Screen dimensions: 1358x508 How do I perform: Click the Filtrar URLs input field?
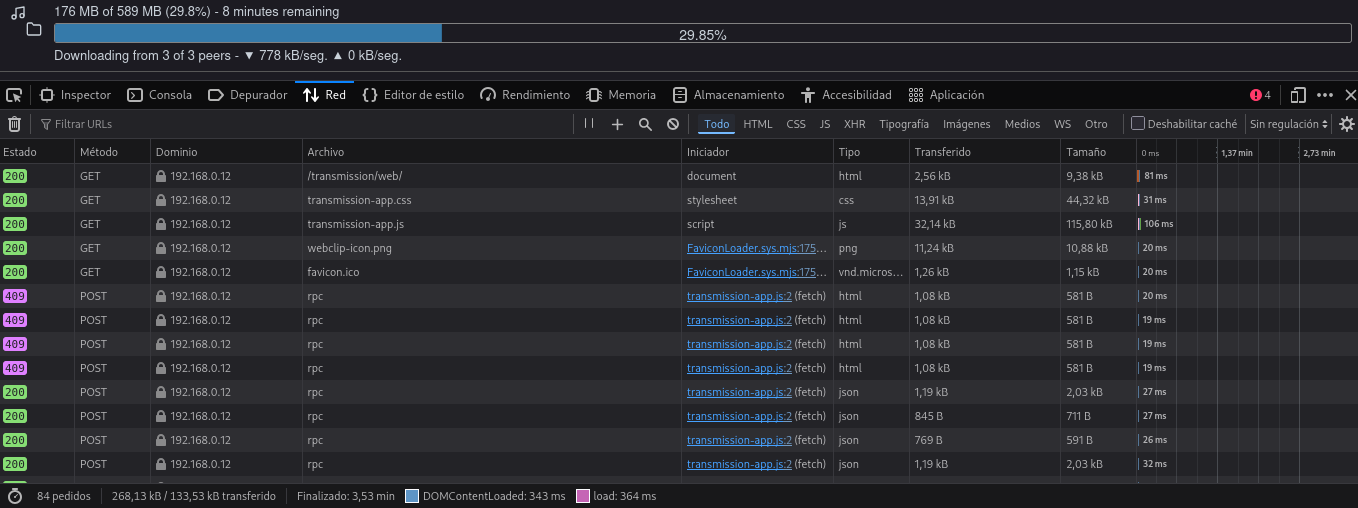pyautogui.click(x=300, y=124)
